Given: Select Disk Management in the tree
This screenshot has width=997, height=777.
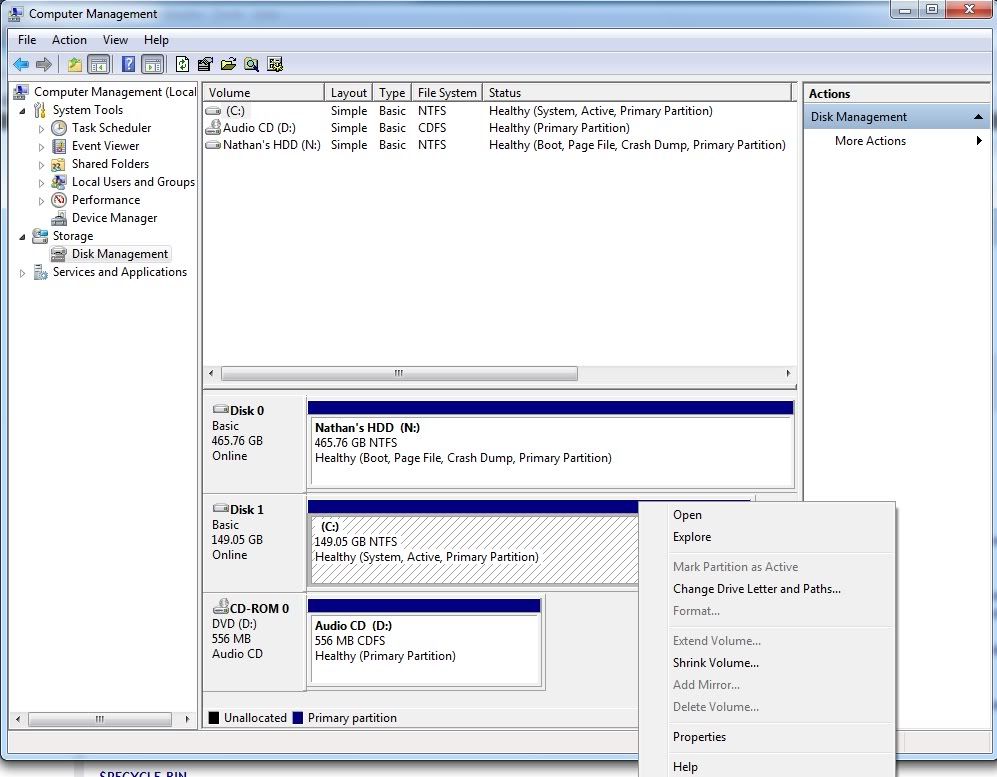Looking at the screenshot, I should [120, 254].
